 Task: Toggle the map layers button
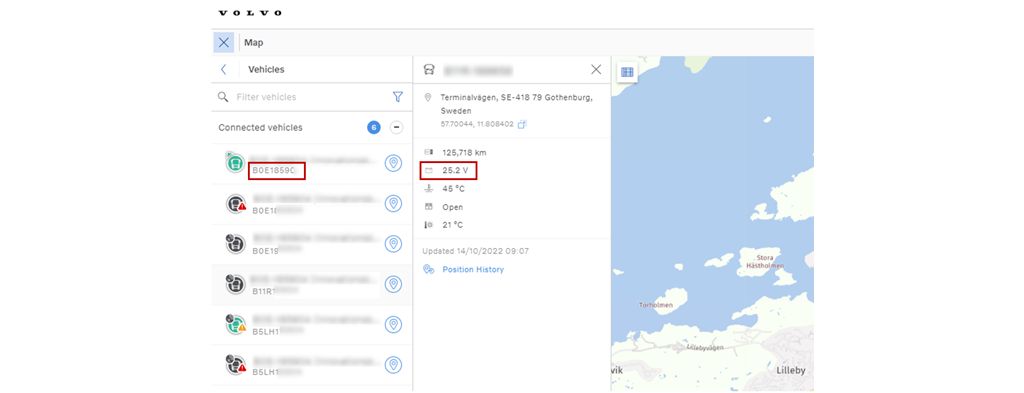pyautogui.click(x=627, y=72)
